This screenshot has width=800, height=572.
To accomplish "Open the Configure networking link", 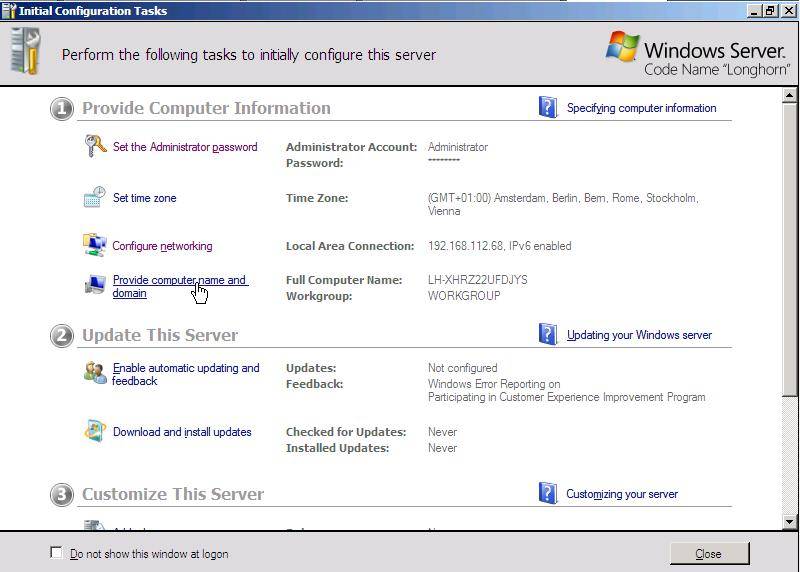I will tap(162, 246).
